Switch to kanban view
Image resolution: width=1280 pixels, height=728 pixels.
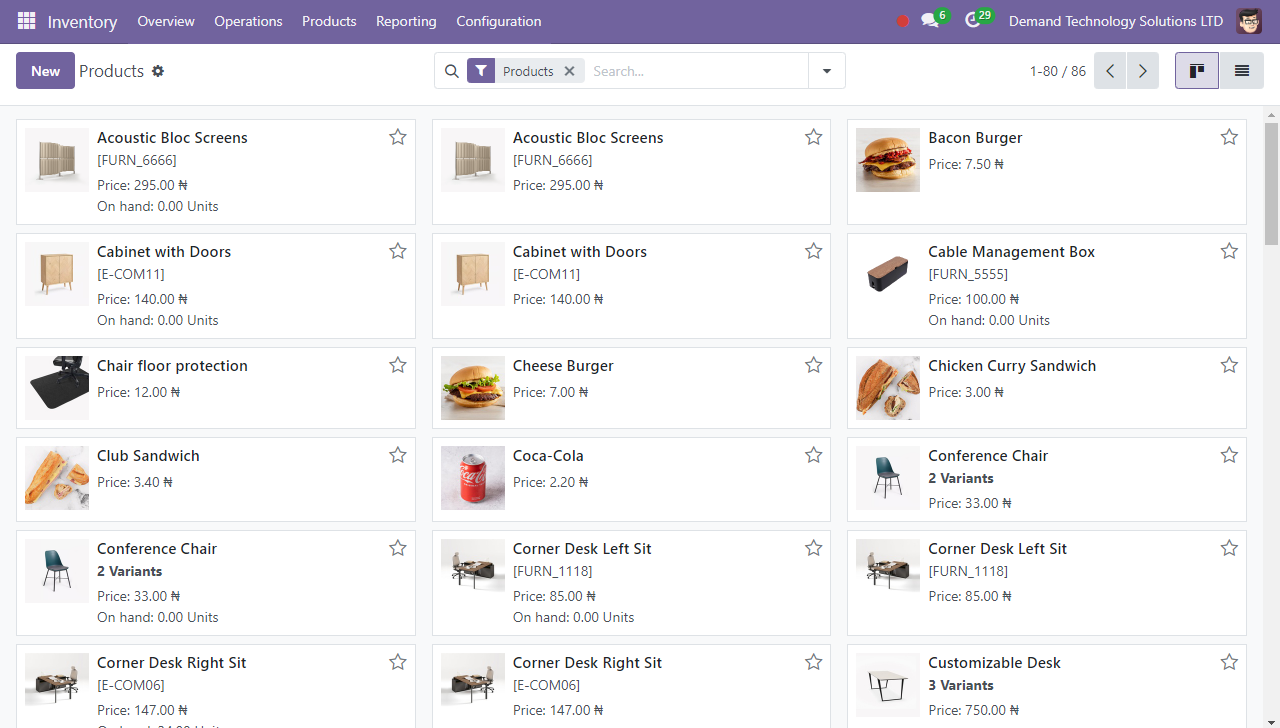[x=1196, y=71]
